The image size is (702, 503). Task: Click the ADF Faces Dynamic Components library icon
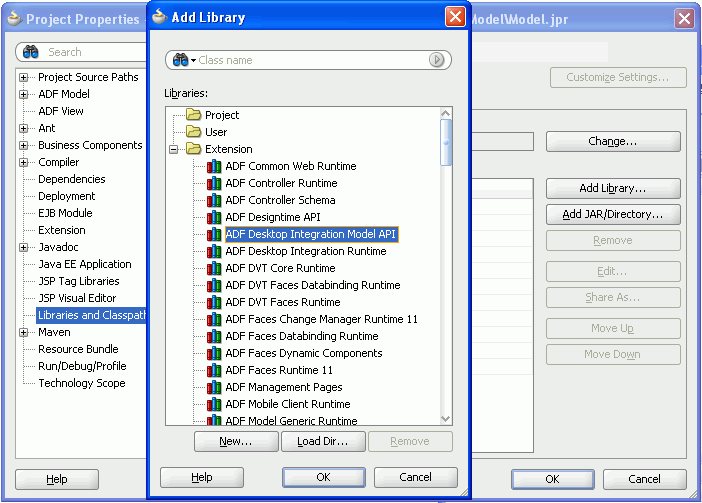click(214, 354)
